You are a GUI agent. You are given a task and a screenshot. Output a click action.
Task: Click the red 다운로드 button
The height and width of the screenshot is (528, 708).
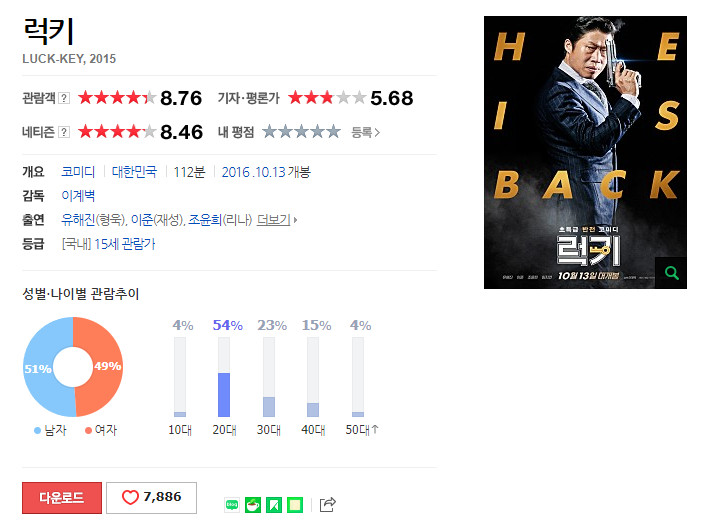[62, 497]
